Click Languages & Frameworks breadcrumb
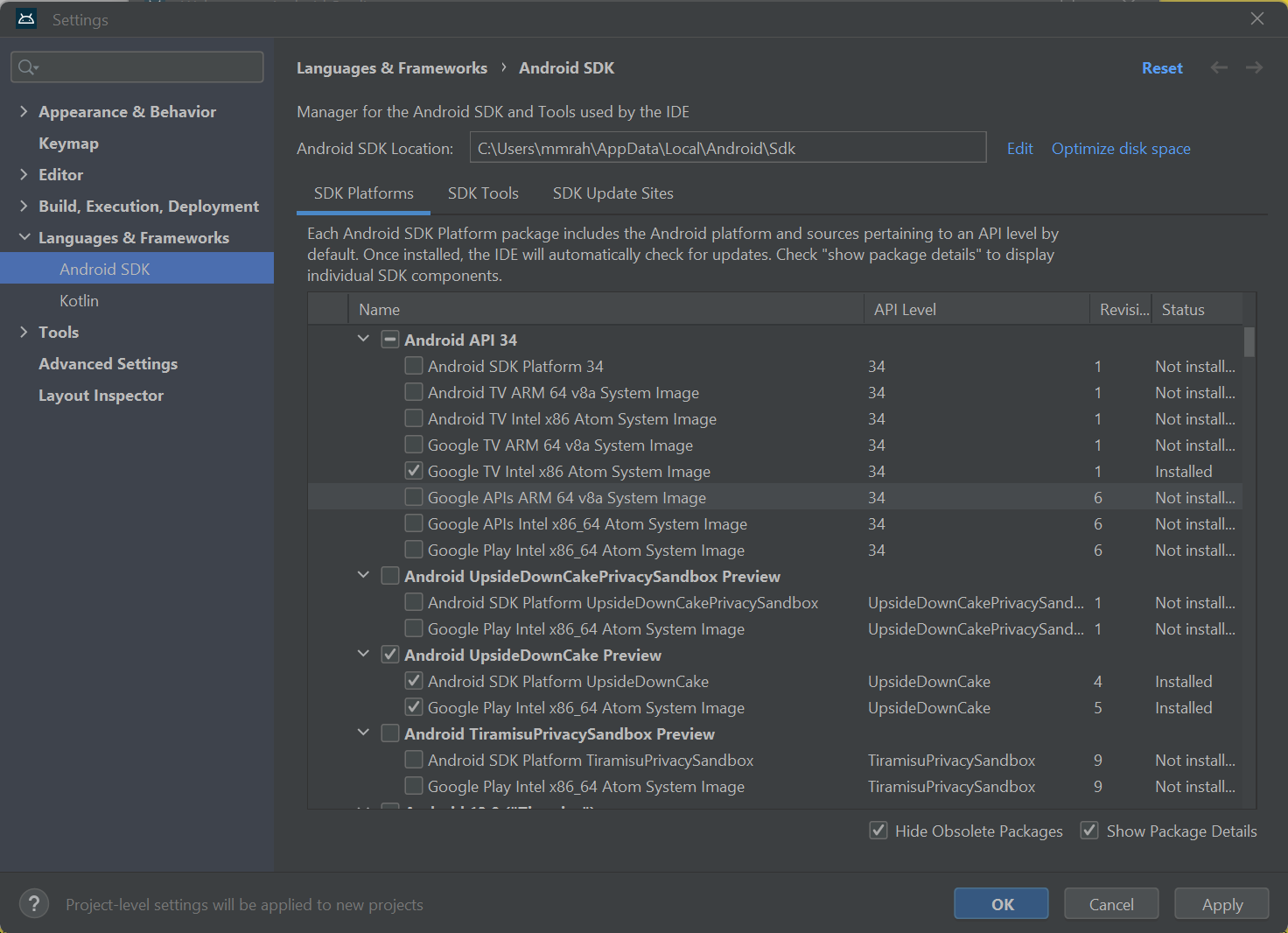 (x=392, y=68)
